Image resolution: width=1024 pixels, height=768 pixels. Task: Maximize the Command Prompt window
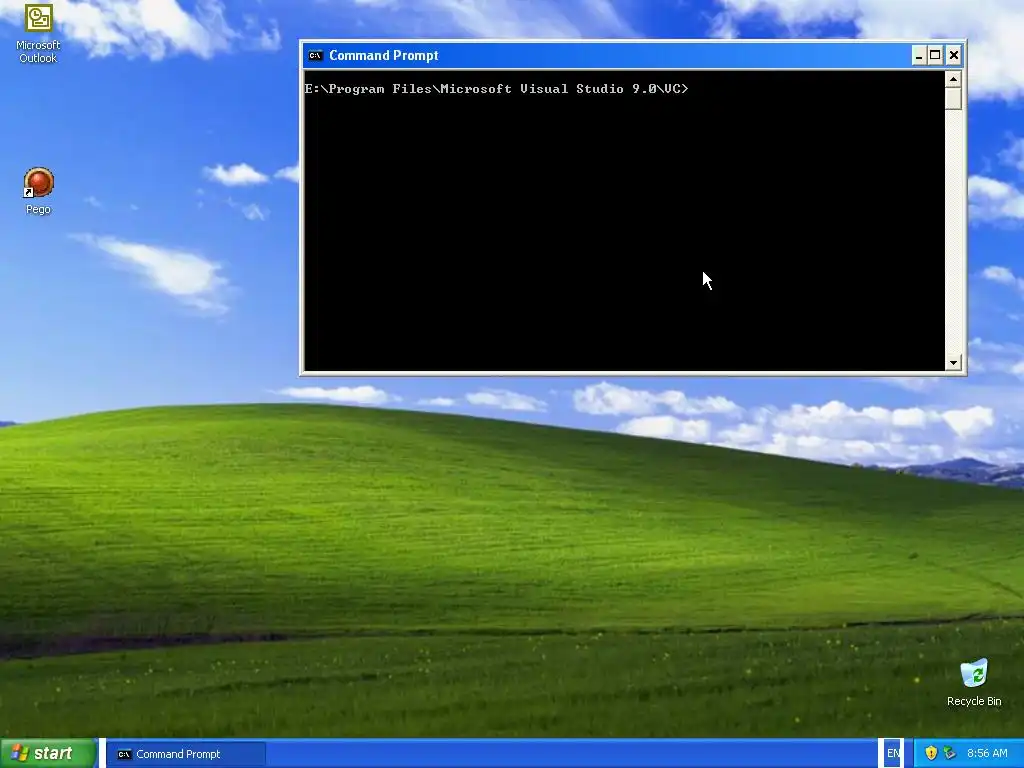pyautogui.click(x=935, y=56)
